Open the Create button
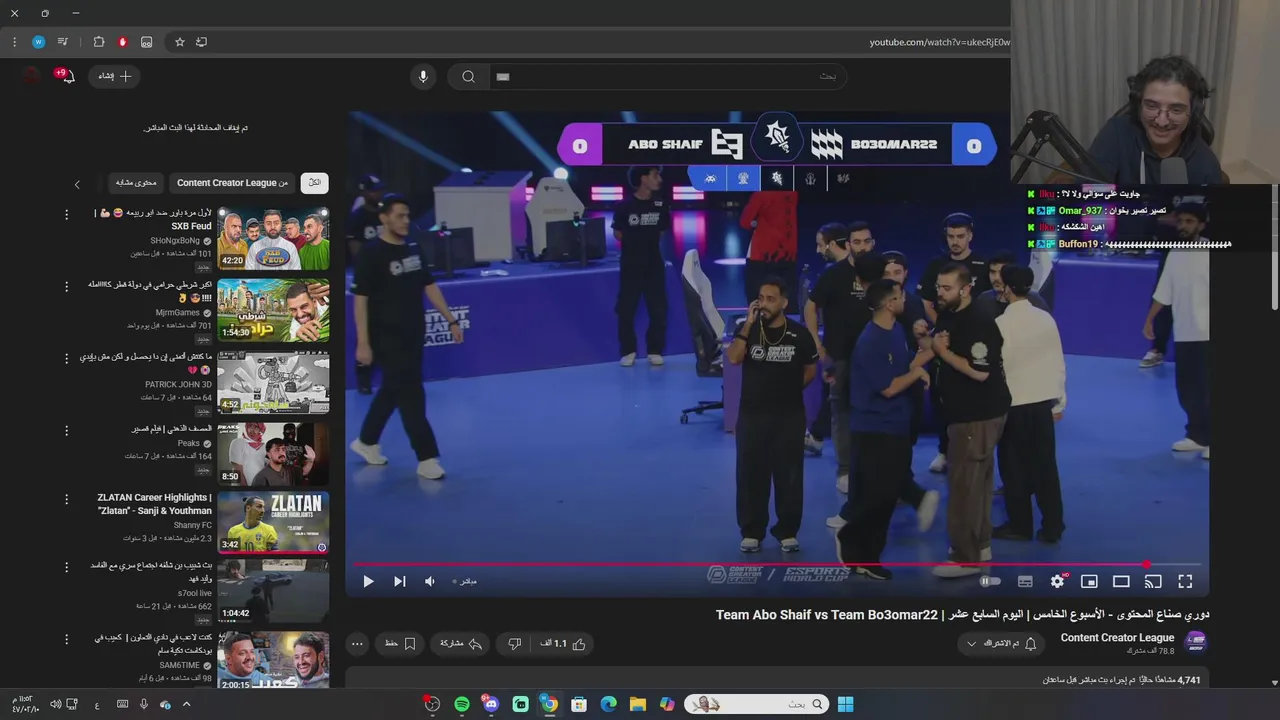This screenshot has height=720, width=1280. pyautogui.click(x=114, y=76)
